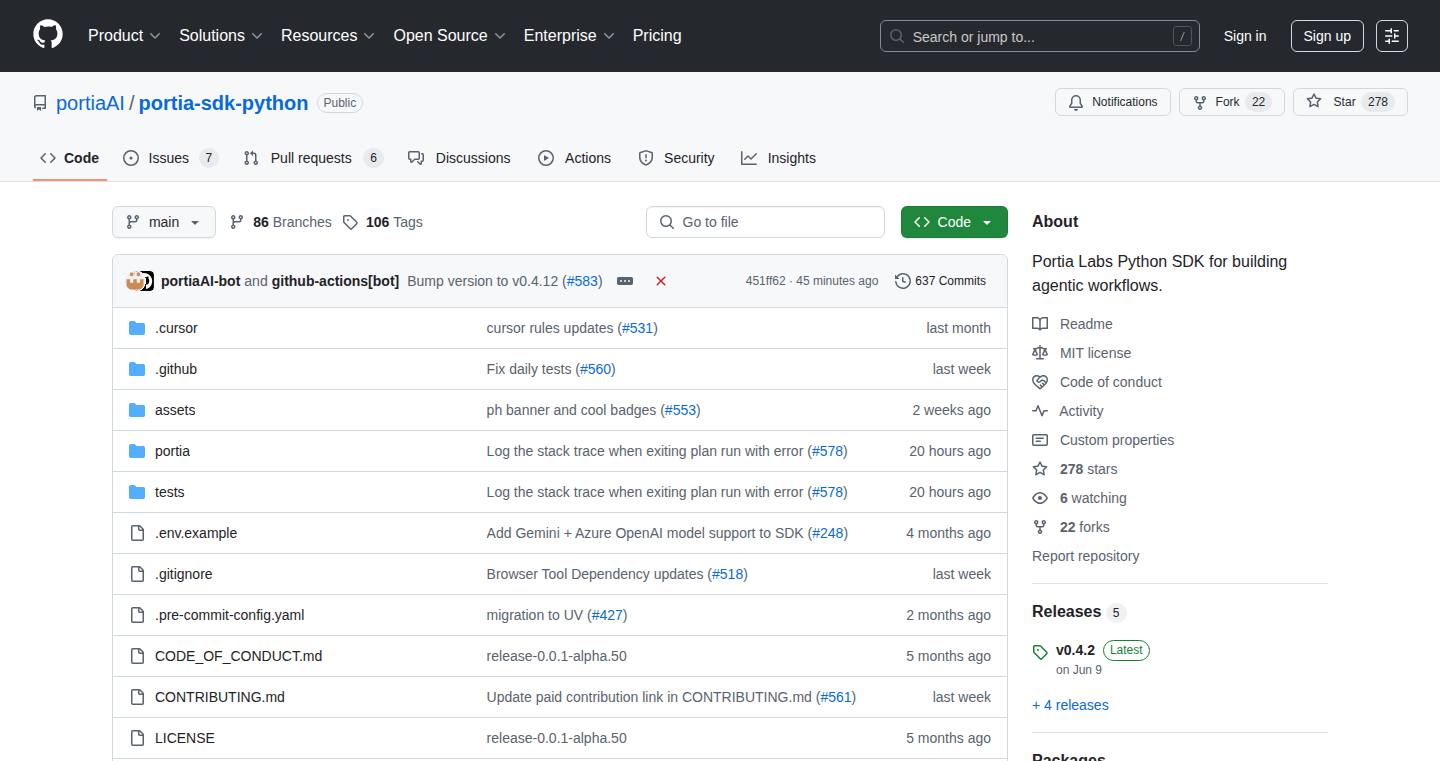Screen dimensions: 1440x761
Task: Select the Code tab
Action: (x=70, y=158)
